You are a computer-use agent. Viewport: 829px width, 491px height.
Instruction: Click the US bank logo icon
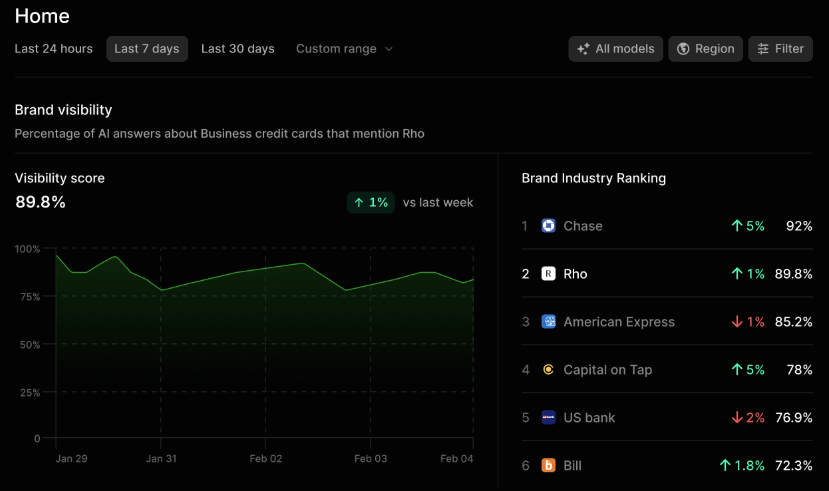(548, 418)
